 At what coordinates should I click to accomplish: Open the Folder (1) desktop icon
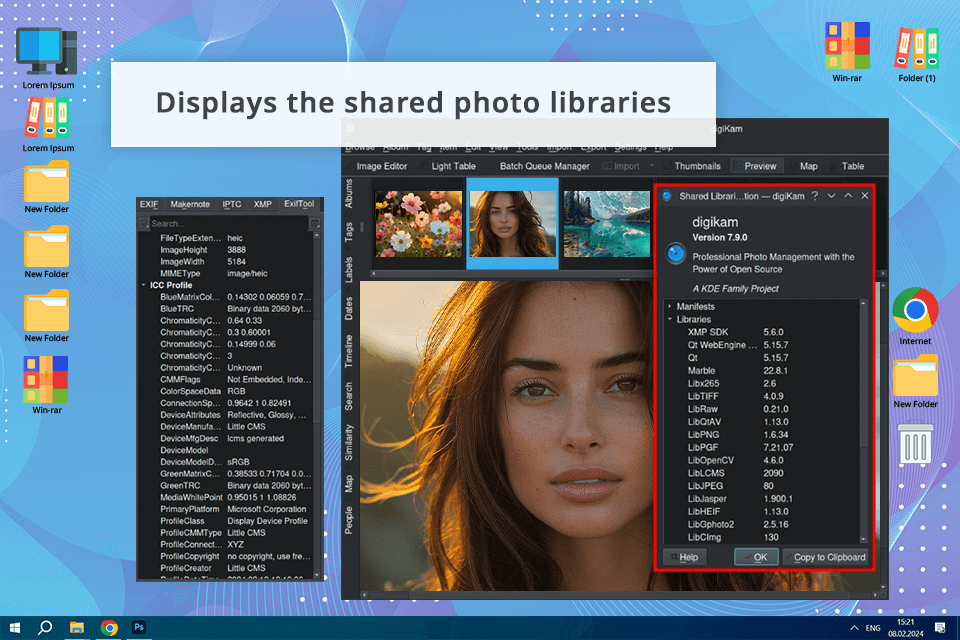point(917,54)
